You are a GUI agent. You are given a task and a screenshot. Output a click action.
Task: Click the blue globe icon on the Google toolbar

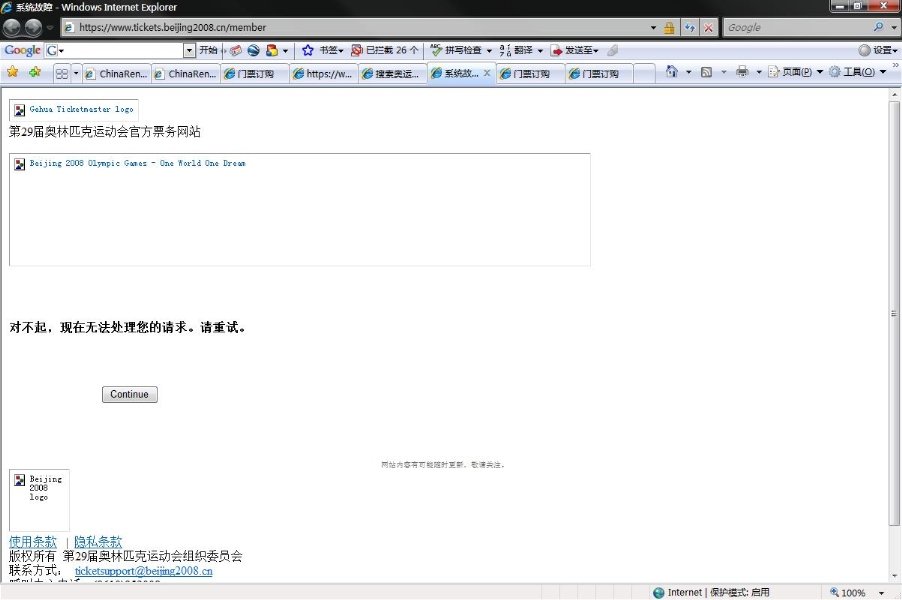coord(254,51)
